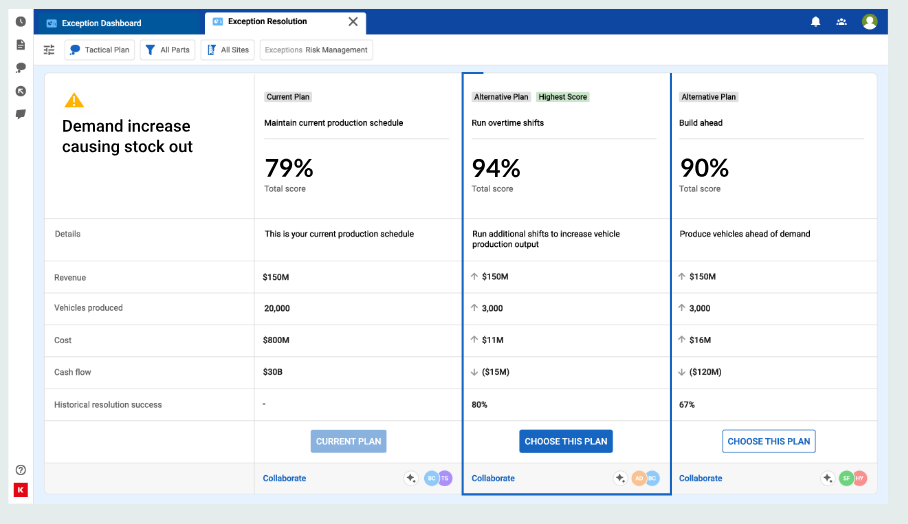Screen dimensions: 908x524
Task: Open the notifications bell
Action: (x=816, y=22)
